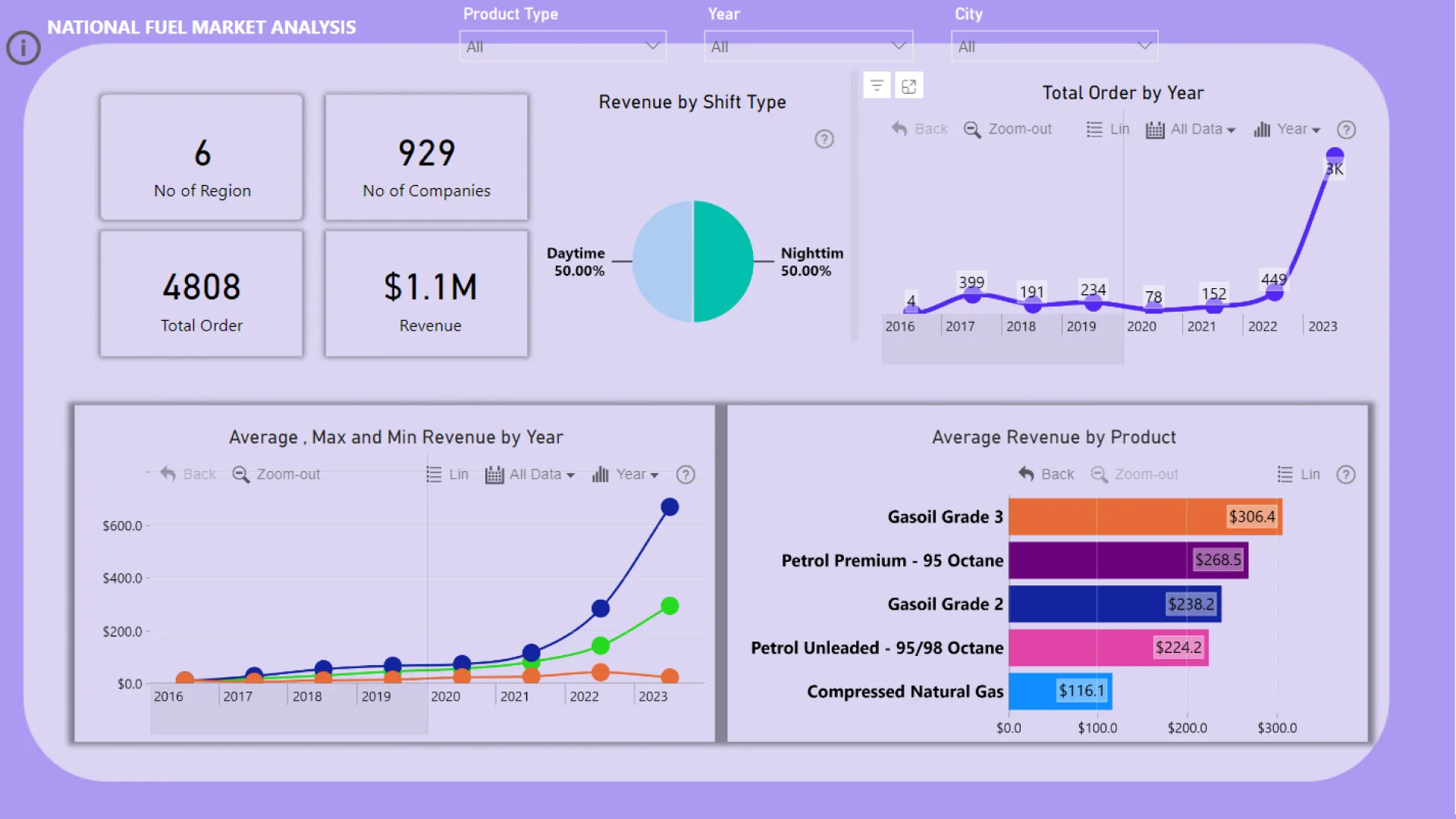
Task: Expand All Data dropdown in Total Order chart
Action: click(x=1191, y=129)
